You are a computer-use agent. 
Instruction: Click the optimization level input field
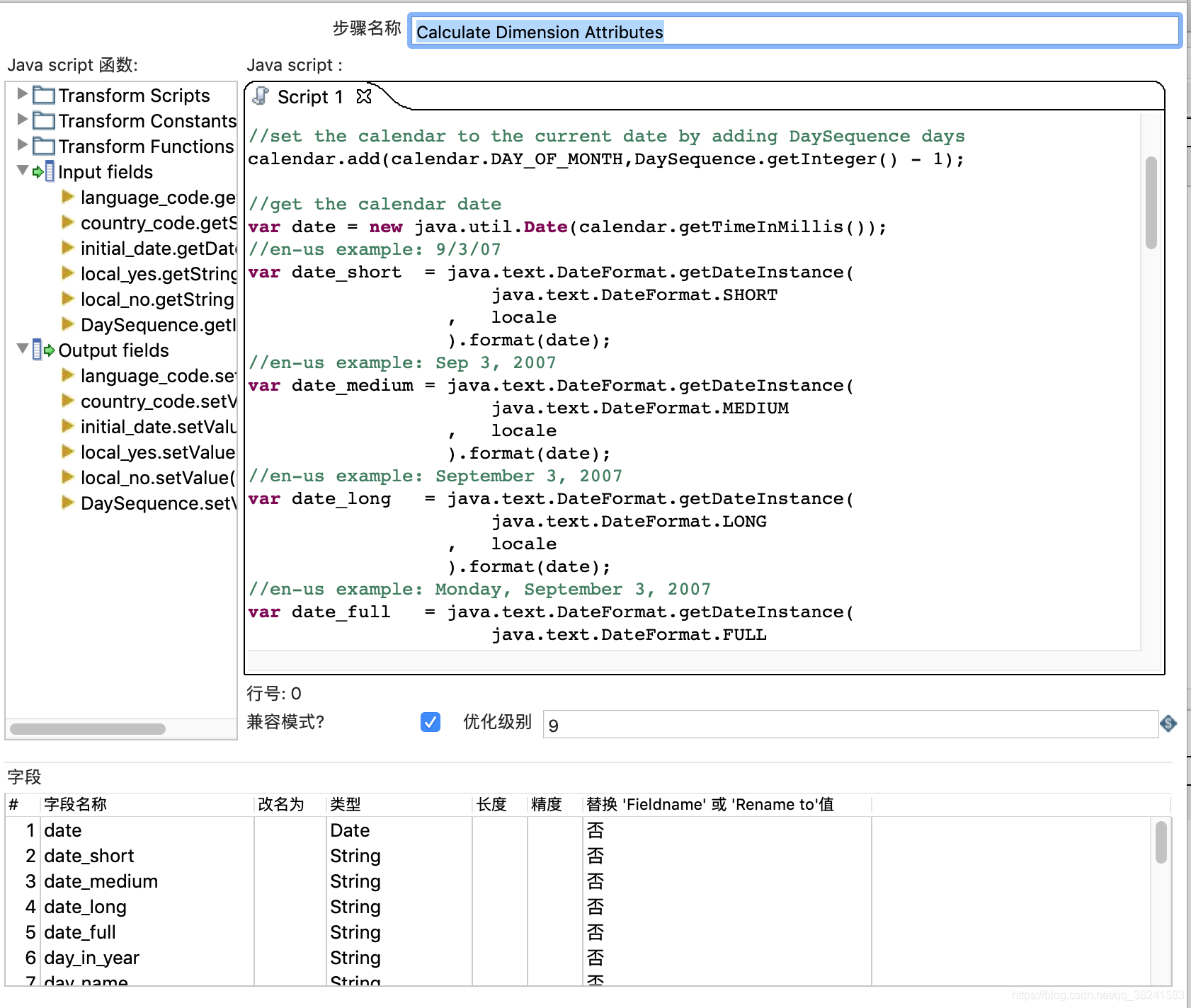pos(850,724)
